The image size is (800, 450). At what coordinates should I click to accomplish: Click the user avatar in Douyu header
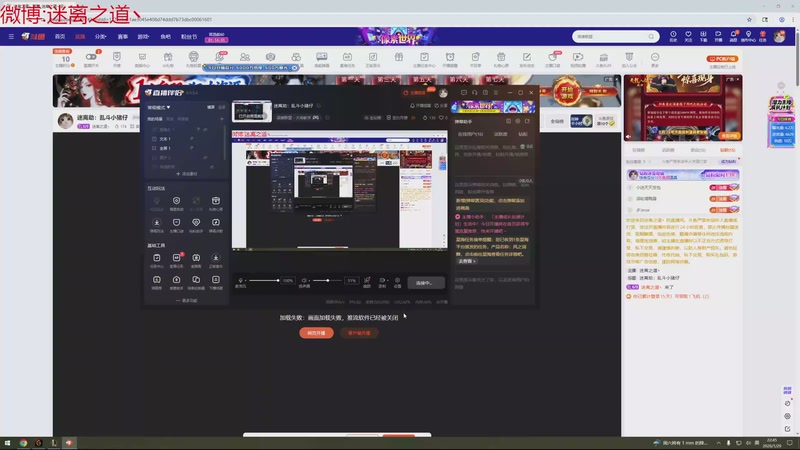[x=779, y=36]
